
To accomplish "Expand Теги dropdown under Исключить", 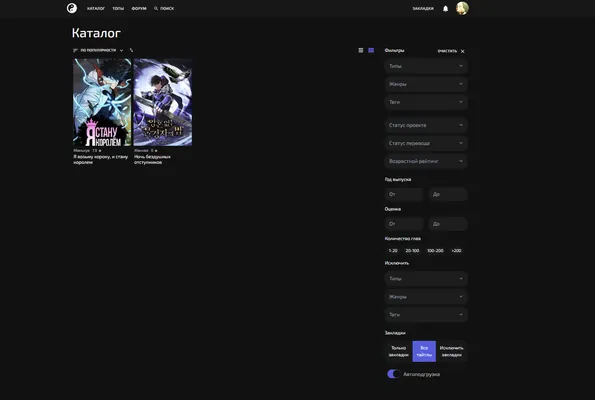I will tap(426, 315).
